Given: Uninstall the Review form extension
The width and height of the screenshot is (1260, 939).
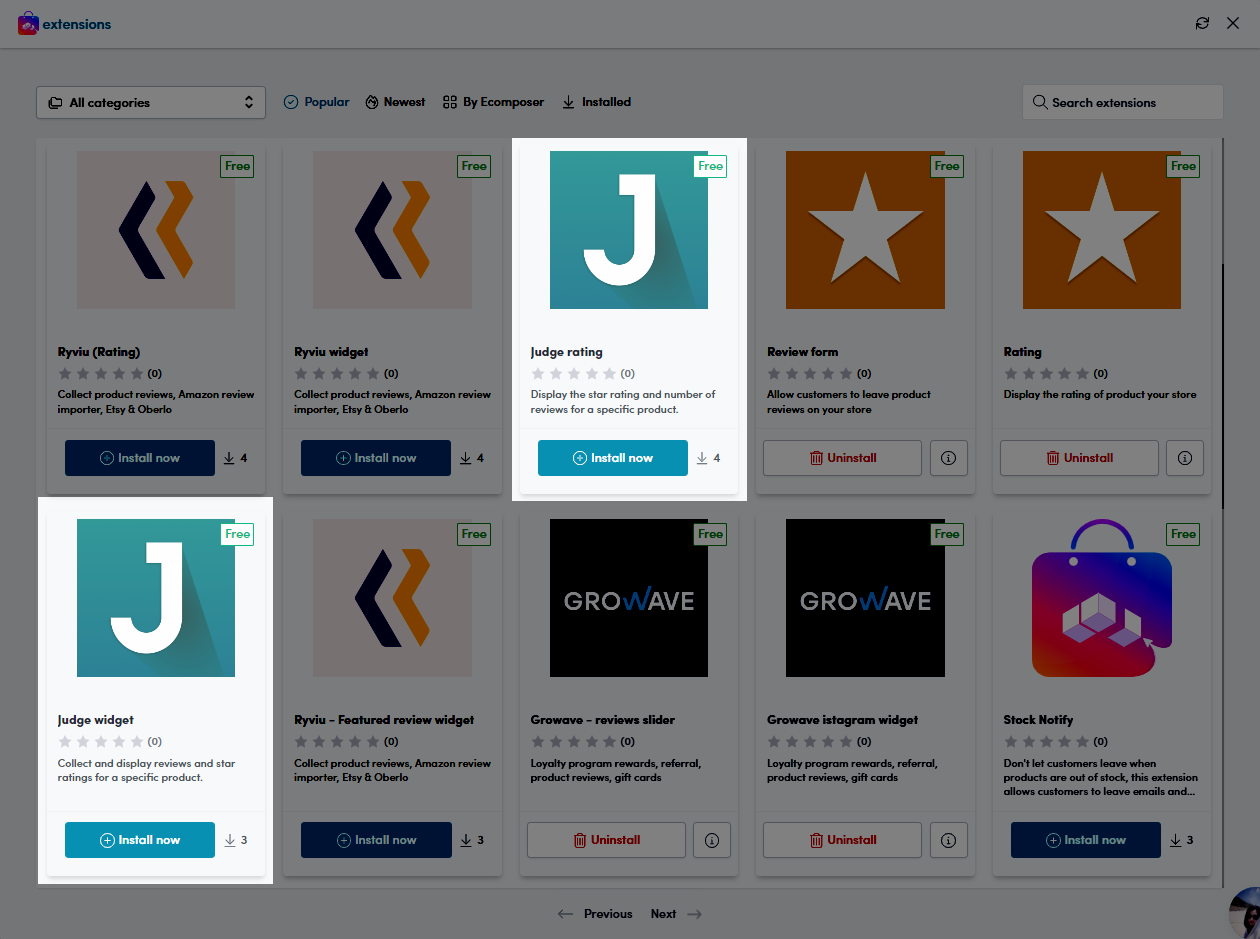Looking at the screenshot, I should [843, 458].
